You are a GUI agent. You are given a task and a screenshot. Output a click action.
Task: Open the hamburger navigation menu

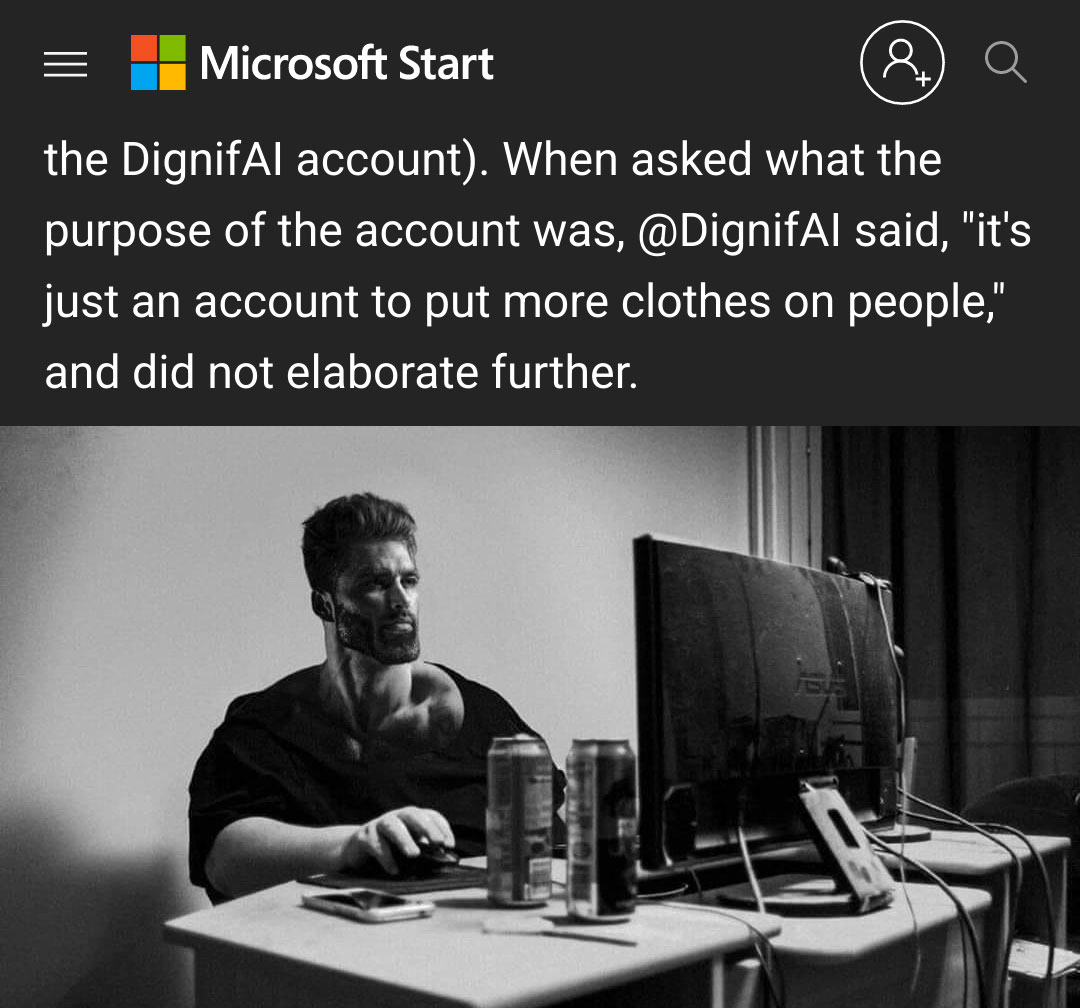tap(65, 64)
